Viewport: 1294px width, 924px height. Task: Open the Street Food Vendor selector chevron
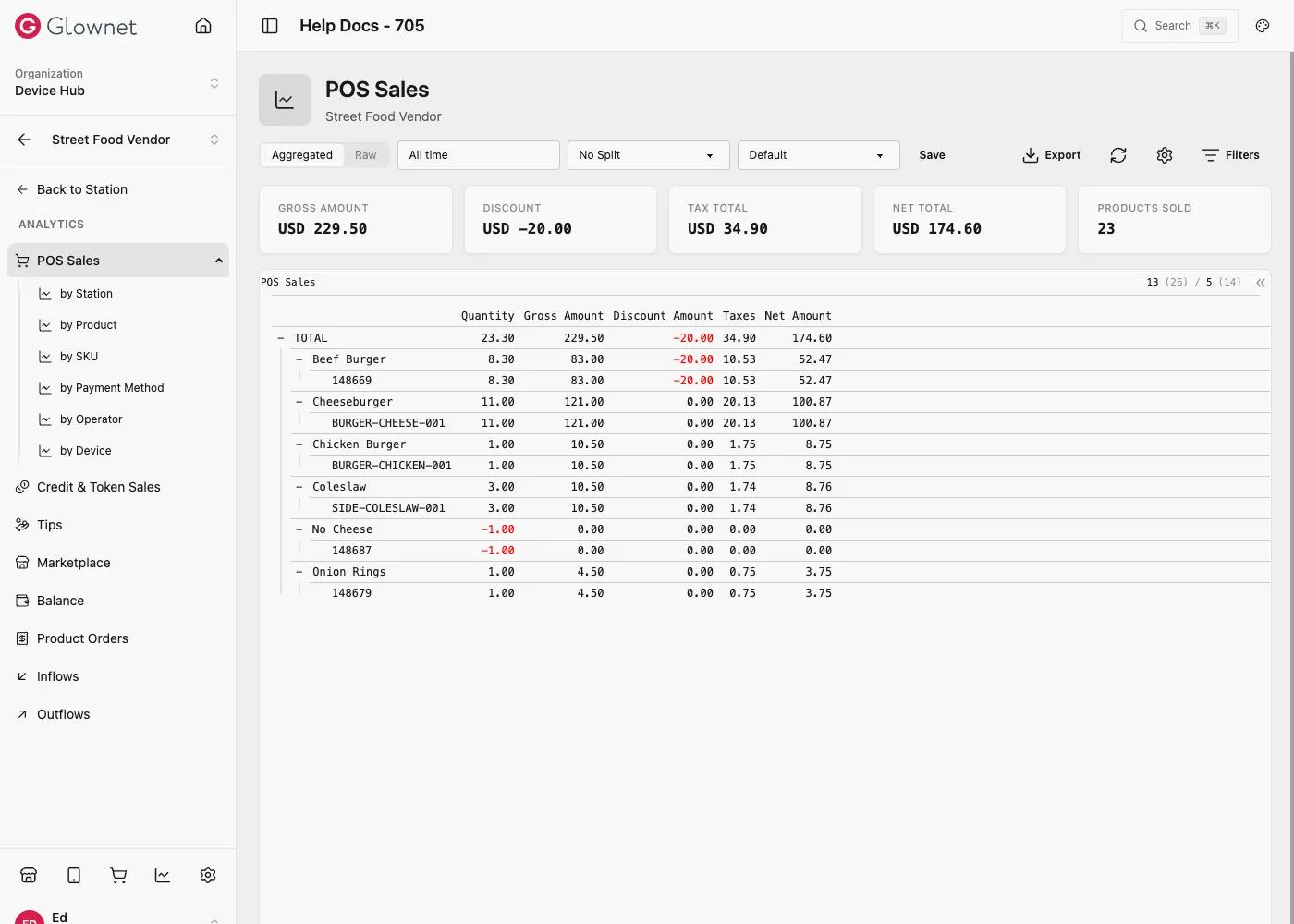tap(214, 140)
